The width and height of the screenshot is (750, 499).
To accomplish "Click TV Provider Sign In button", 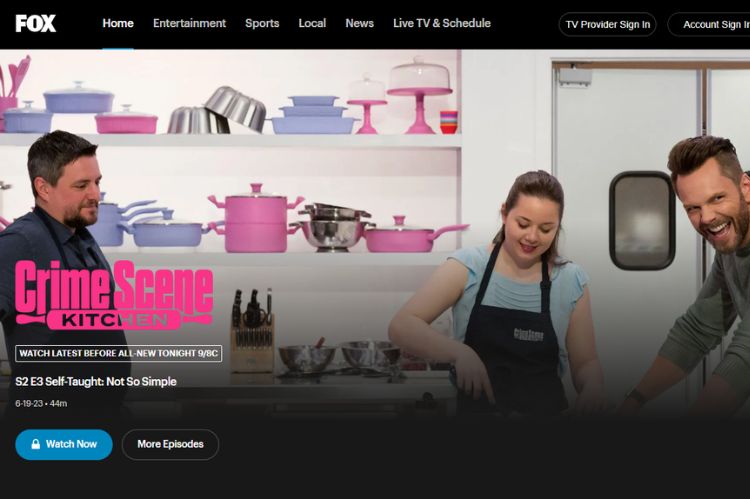I will pos(607,24).
